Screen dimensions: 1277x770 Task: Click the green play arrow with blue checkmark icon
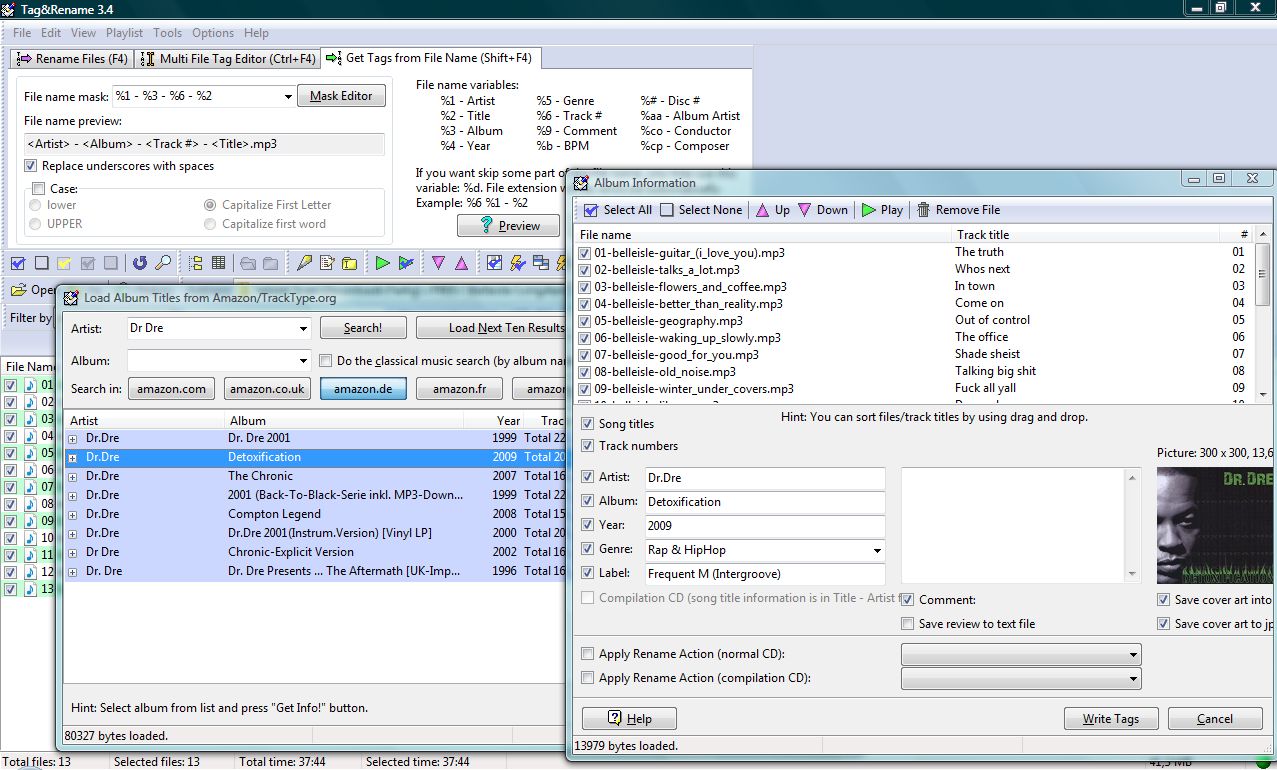coord(406,264)
